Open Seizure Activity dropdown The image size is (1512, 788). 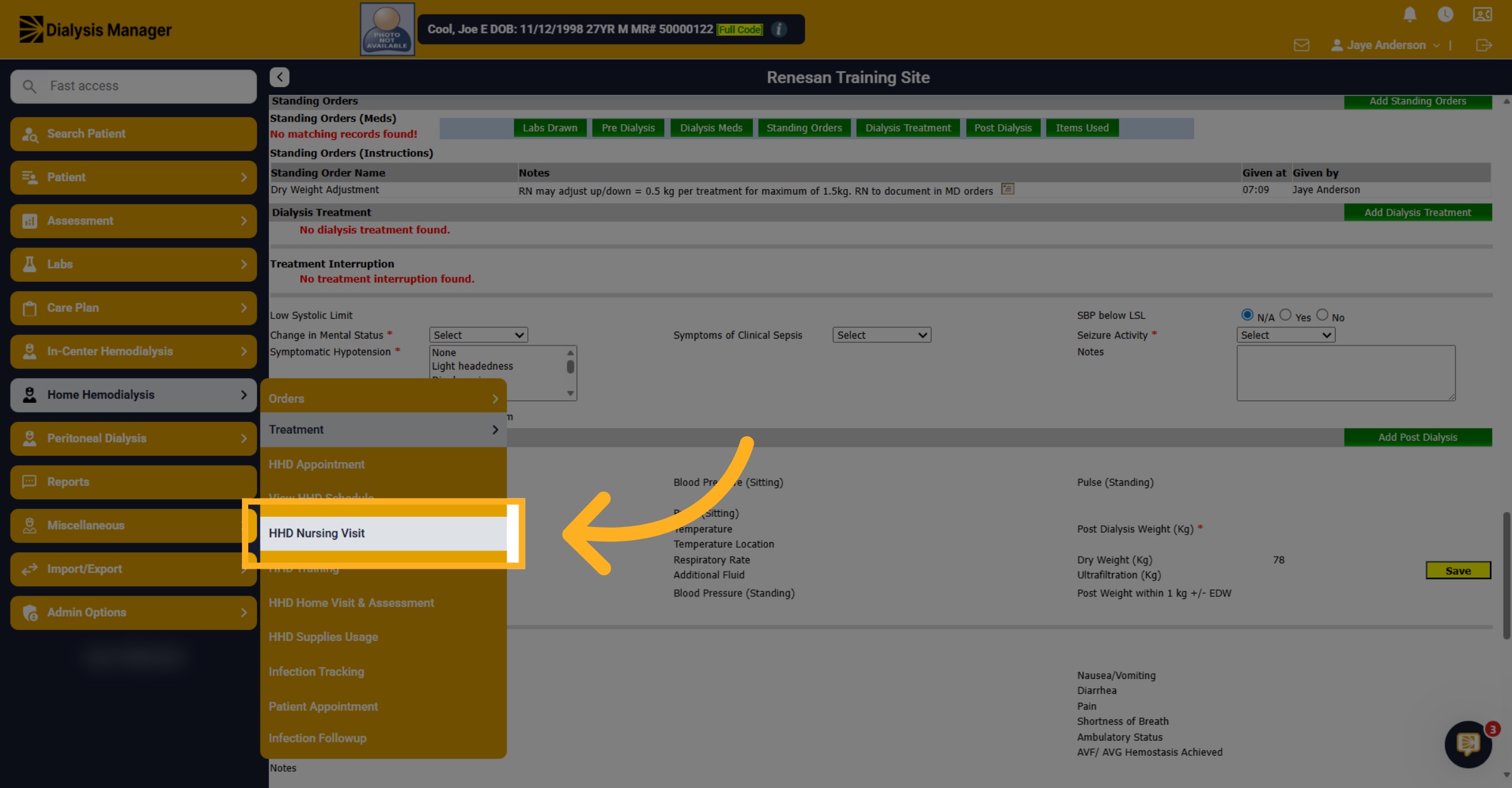tap(1286, 335)
